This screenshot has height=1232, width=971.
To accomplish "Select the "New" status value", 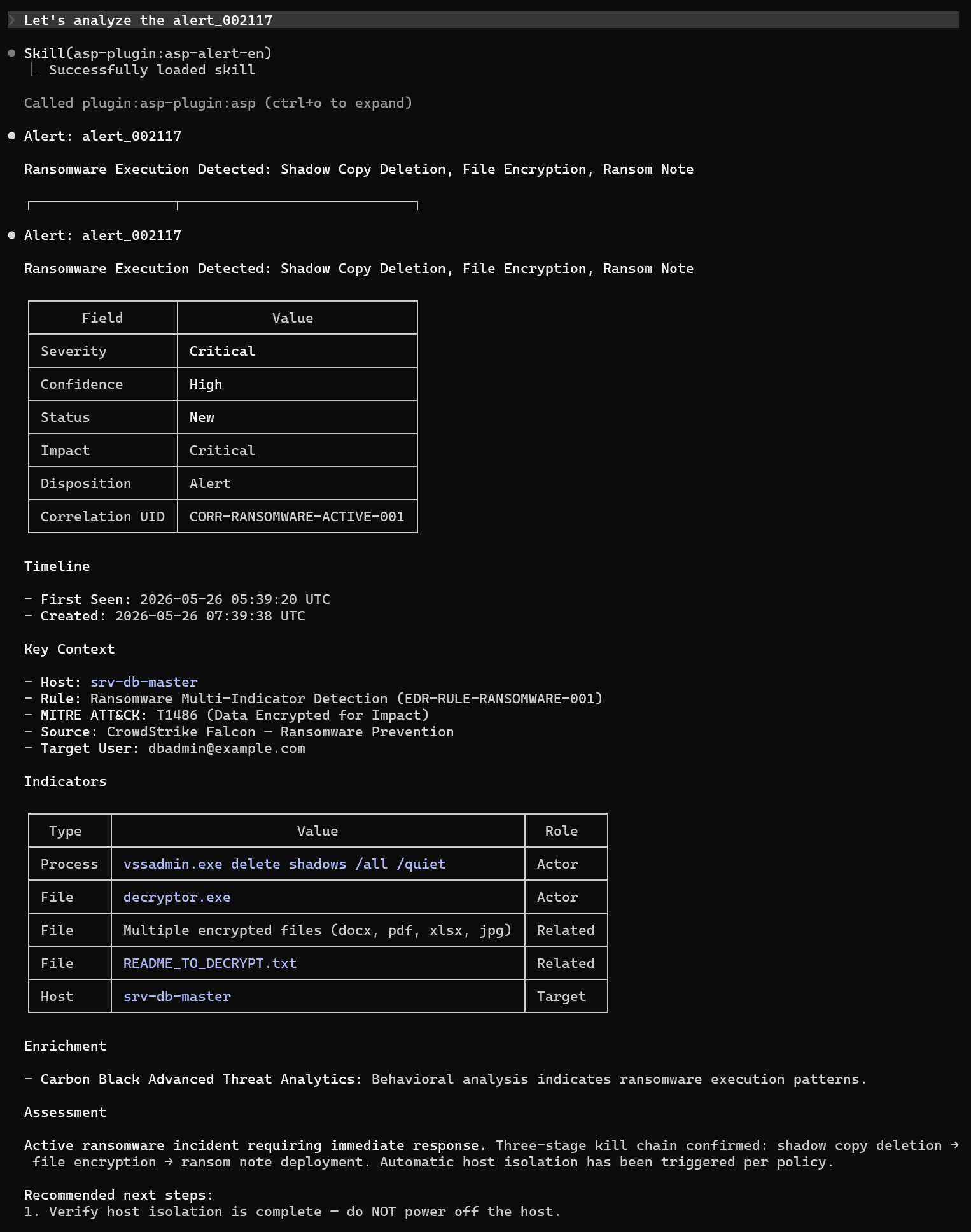I will (x=202, y=417).
